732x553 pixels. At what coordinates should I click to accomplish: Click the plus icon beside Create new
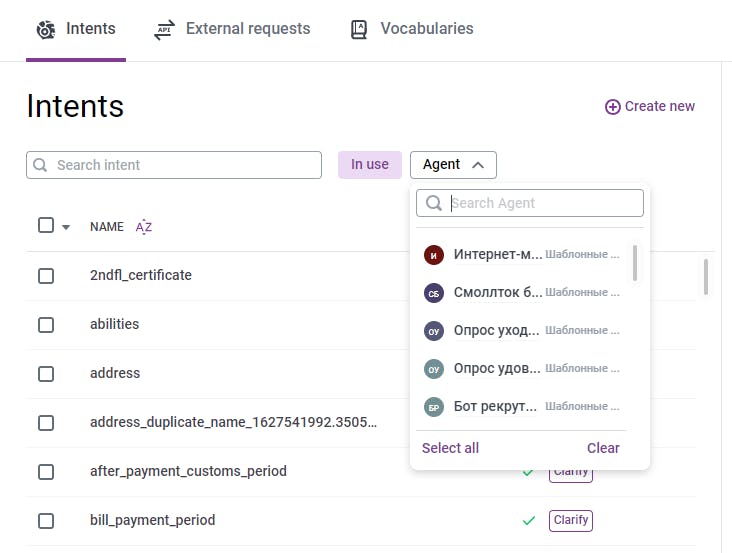pyautogui.click(x=613, y=107)
